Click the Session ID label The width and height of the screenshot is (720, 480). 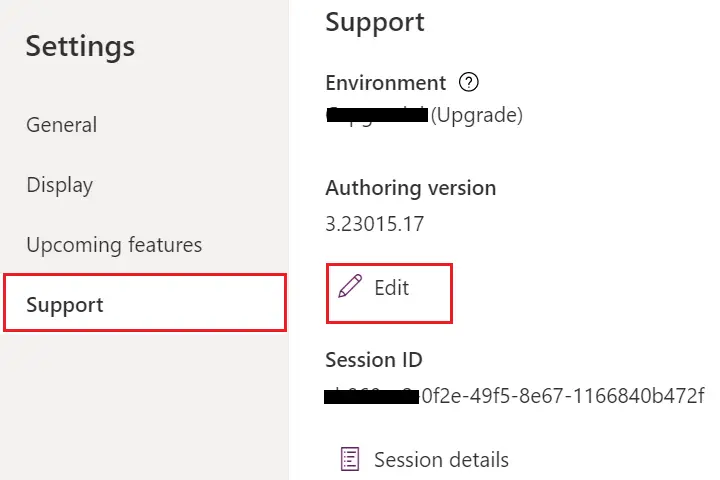(374, 360)
